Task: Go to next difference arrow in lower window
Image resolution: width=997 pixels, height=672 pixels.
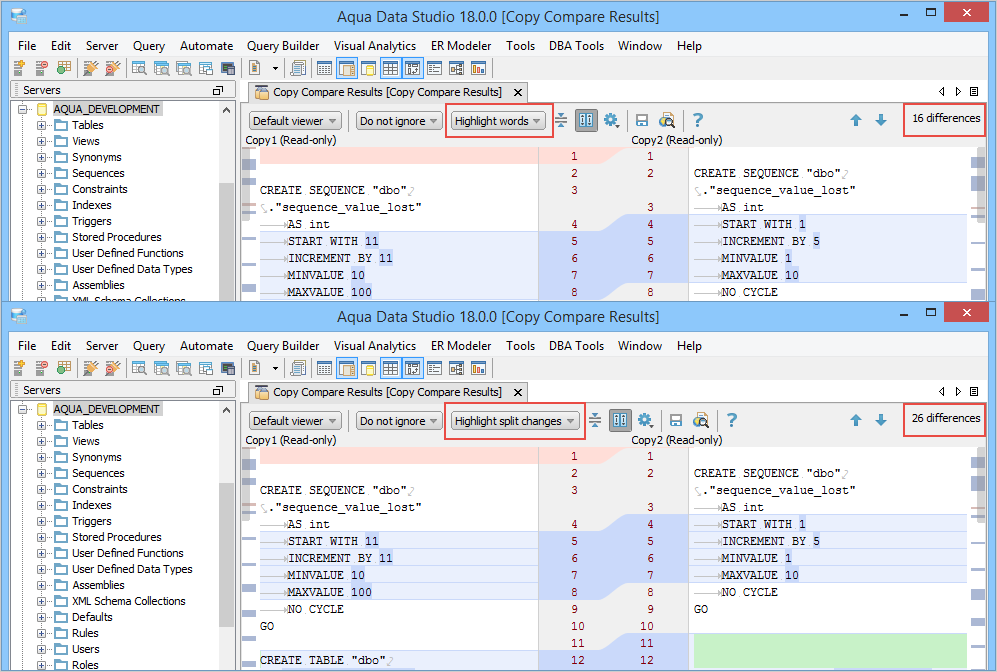Action: point(881,420)
